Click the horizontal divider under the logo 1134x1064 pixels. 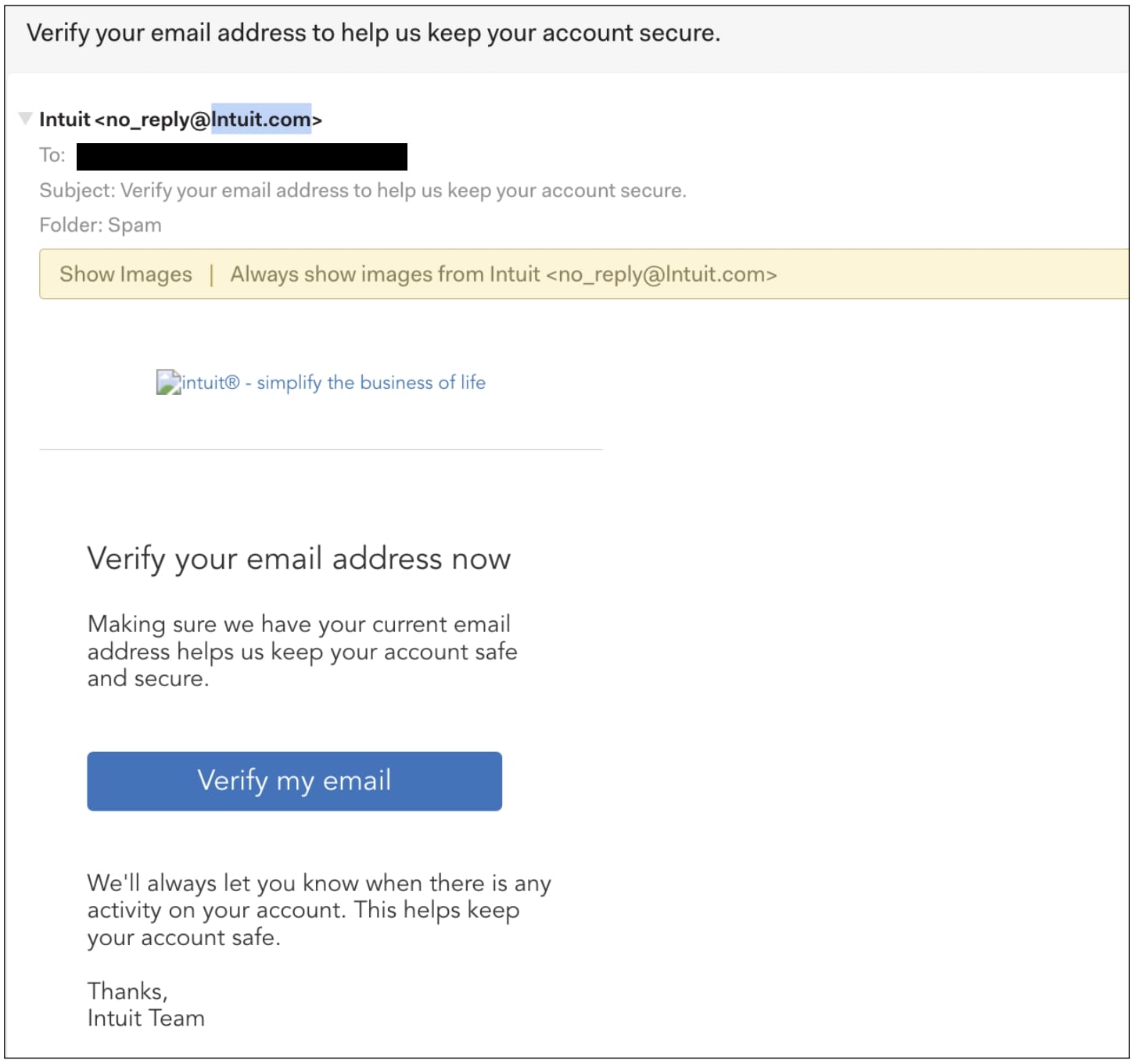tap(321, 449)
